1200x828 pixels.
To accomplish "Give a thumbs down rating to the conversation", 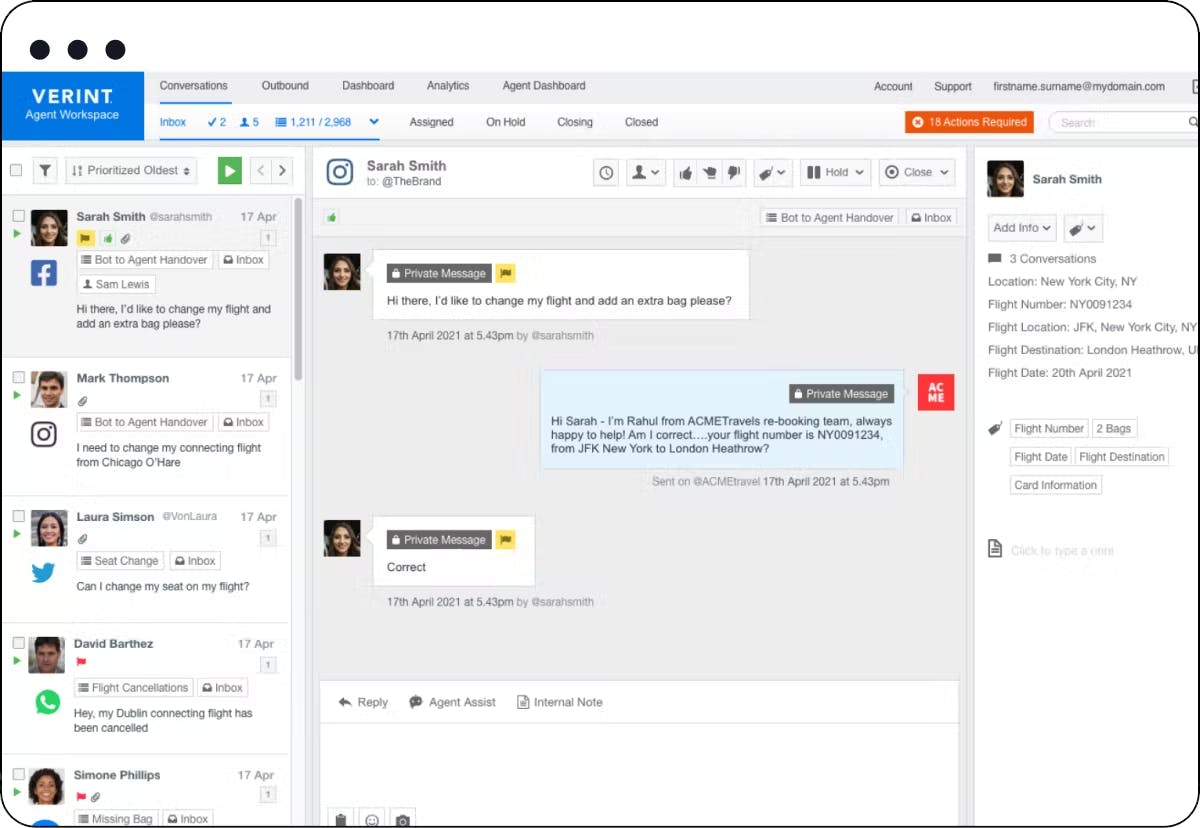I will 734,172.
